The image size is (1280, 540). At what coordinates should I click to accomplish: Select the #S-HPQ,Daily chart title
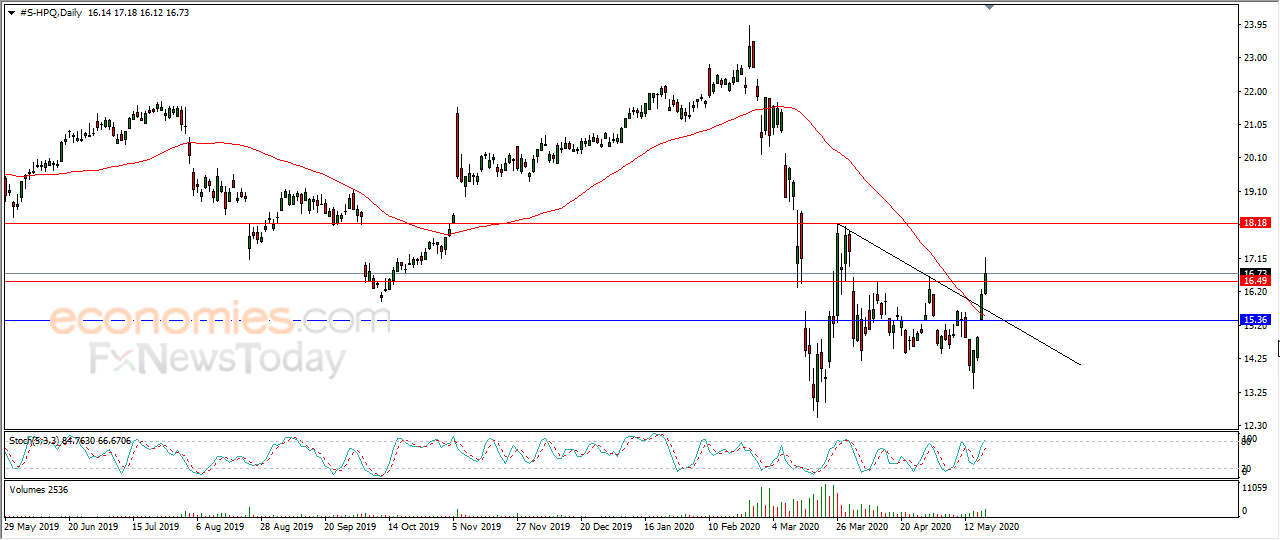[x=51, y=12]
